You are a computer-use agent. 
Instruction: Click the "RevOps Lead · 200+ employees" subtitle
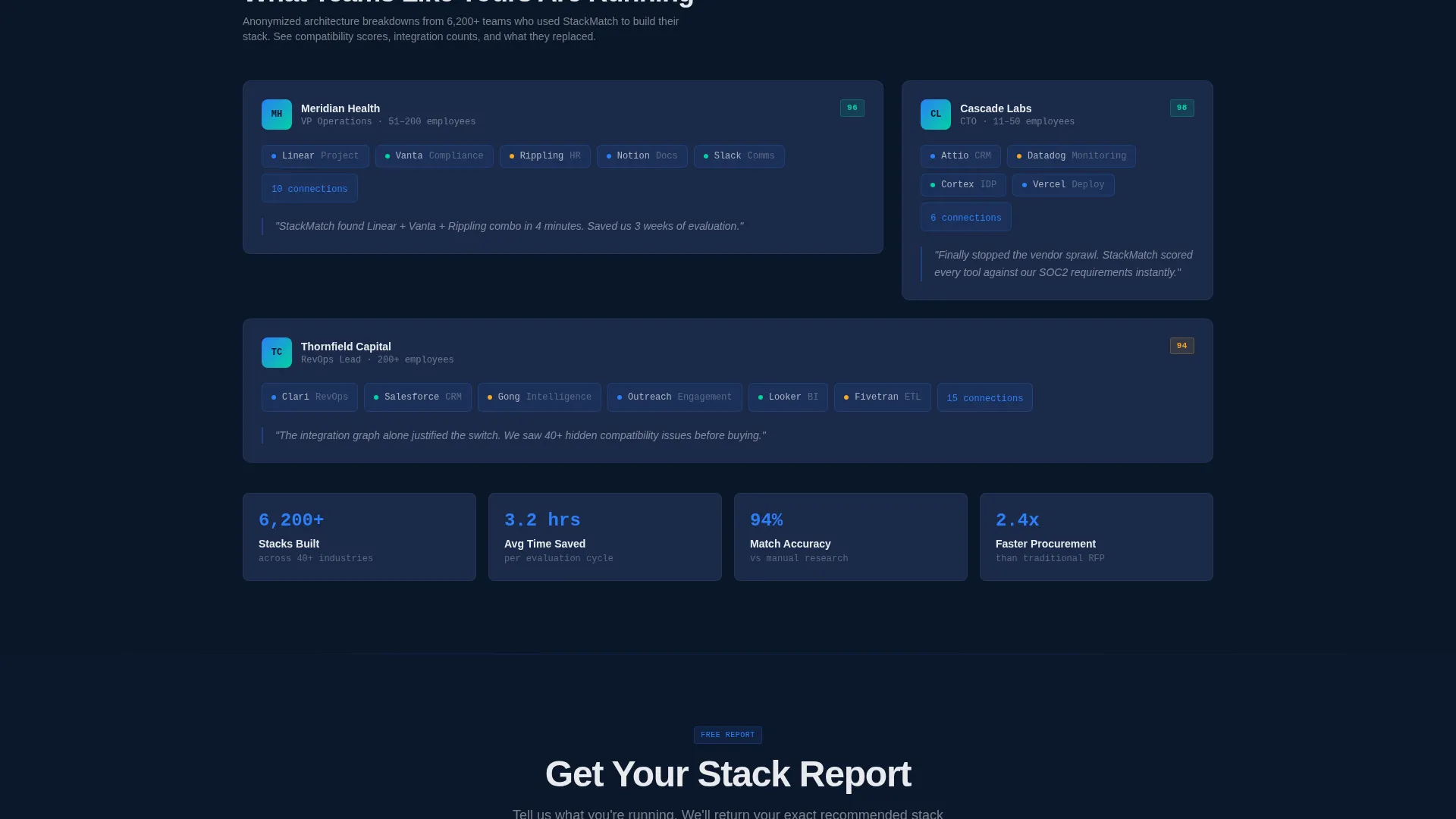point(378,360)
